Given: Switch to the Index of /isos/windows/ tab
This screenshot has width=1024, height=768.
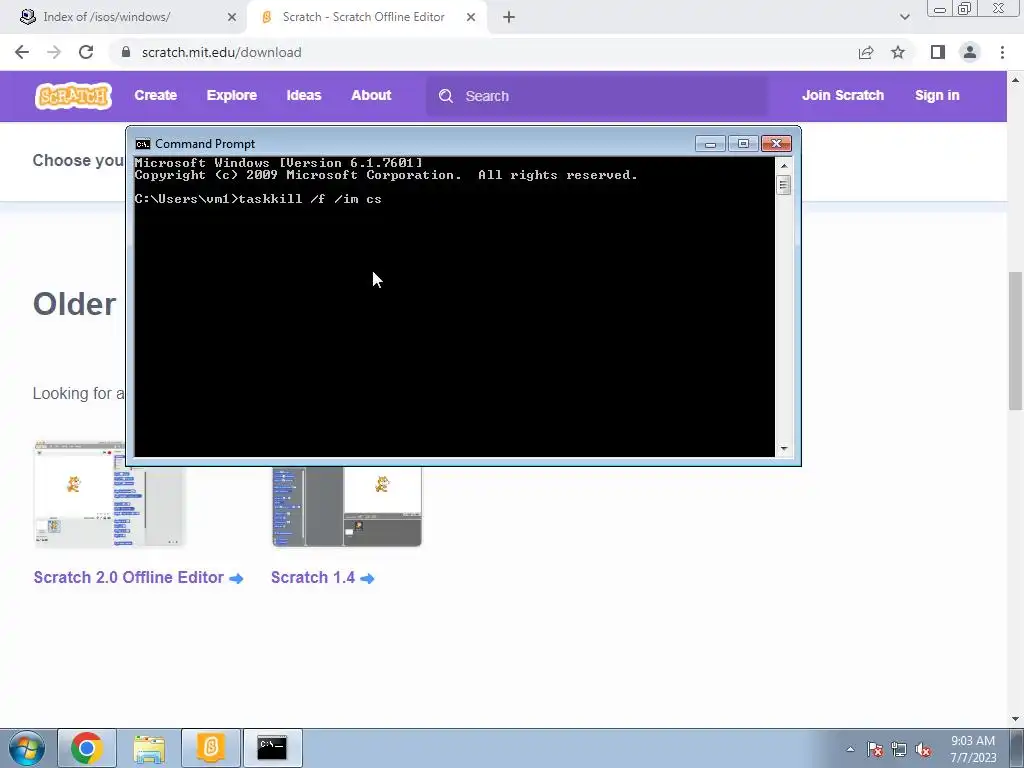Looking at the screenshot, I should point(124,17).
